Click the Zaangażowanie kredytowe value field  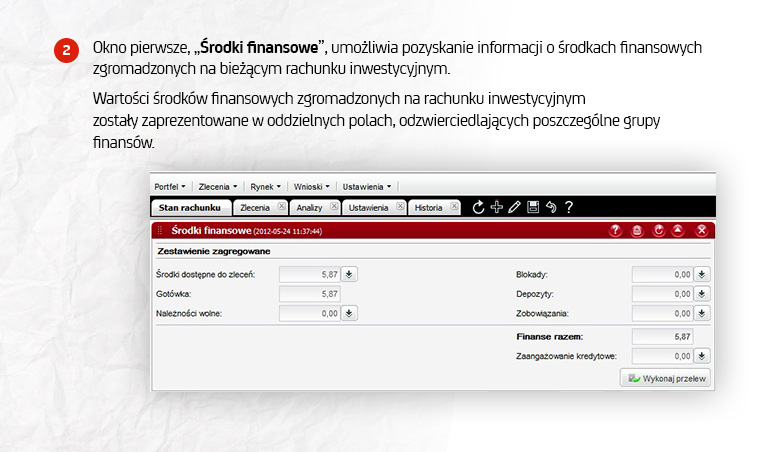(x=663, y=356)
